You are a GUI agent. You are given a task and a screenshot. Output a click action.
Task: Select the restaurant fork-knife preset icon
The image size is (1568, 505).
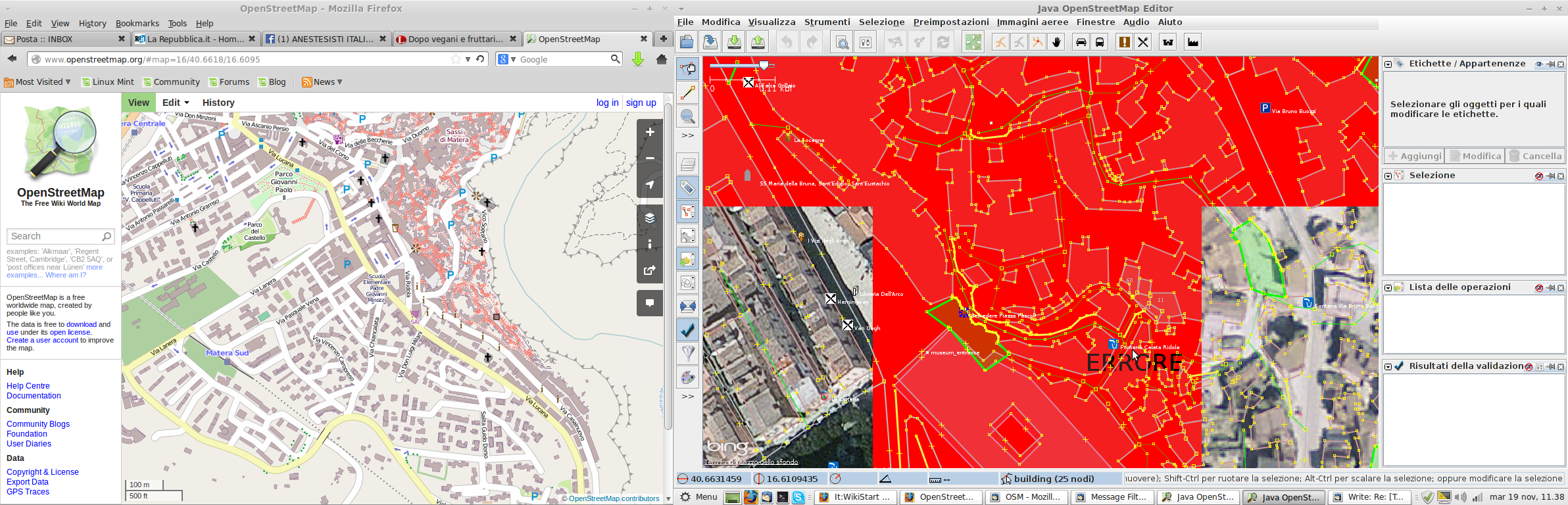(x=1143, y=42)
